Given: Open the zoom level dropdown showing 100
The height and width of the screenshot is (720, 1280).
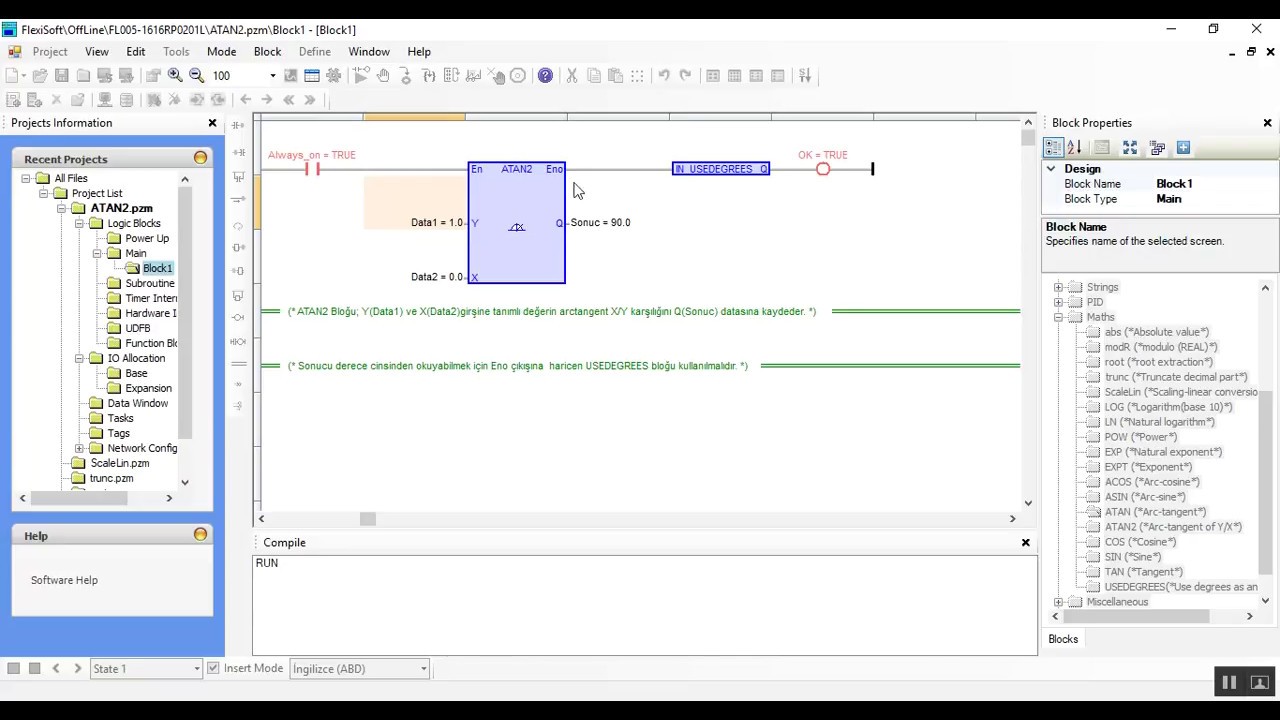Looking at the screenshot, I should pos(272,76).
